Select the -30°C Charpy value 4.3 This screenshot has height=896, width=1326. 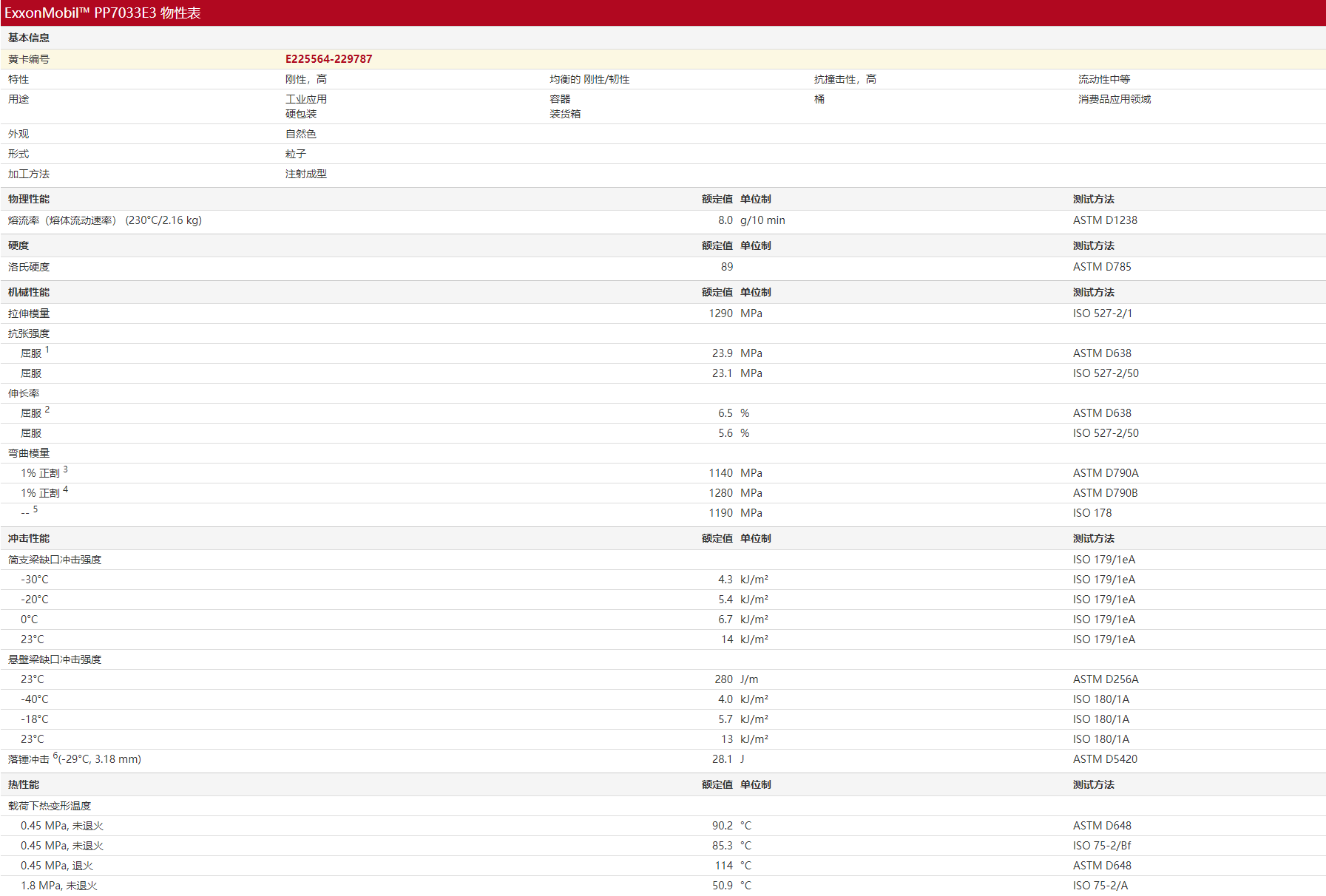(x=725, y=580)
